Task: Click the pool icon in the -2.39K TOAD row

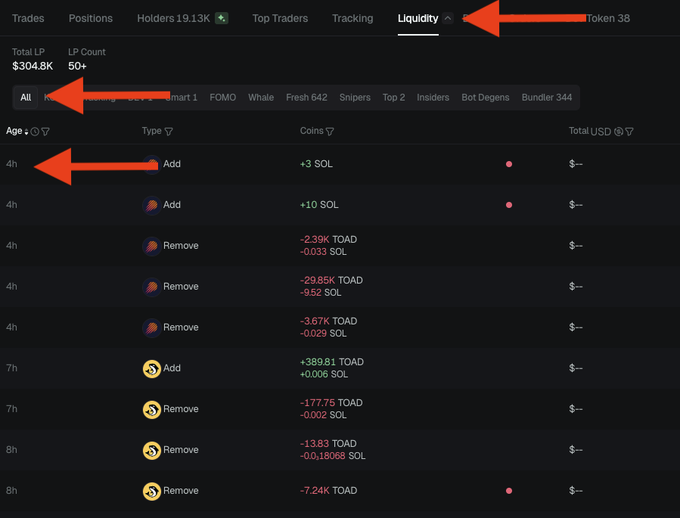Action: pos(152,246)
